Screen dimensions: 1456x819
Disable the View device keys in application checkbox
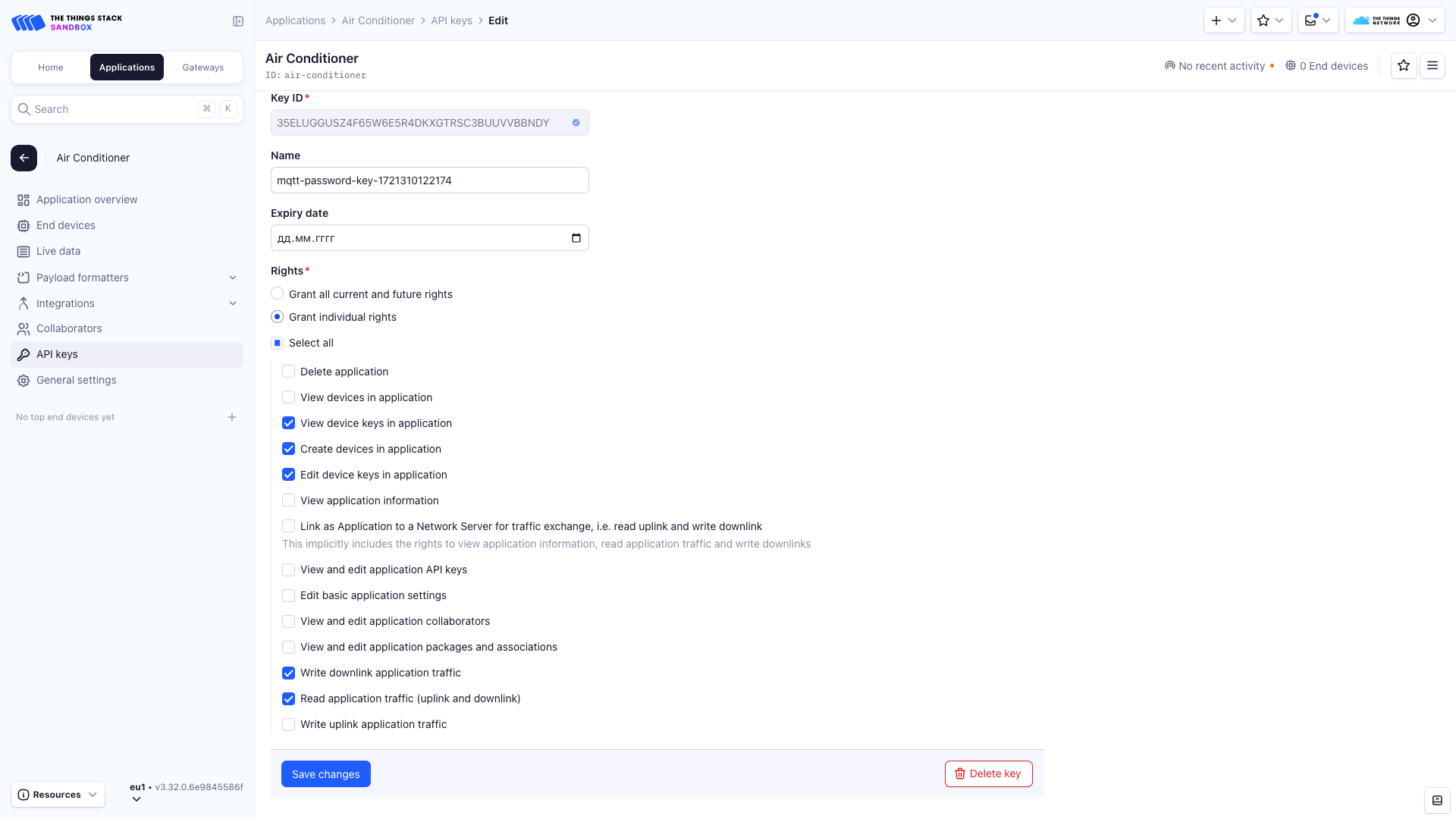click(x=288, y=423)
